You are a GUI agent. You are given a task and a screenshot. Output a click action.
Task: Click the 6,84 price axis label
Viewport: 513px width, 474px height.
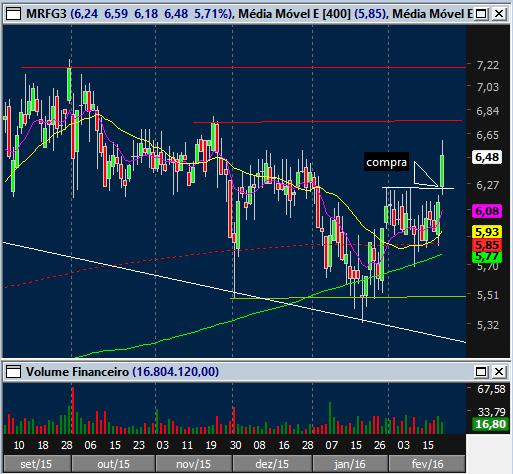pyautogui.click(x=488, y=111)
